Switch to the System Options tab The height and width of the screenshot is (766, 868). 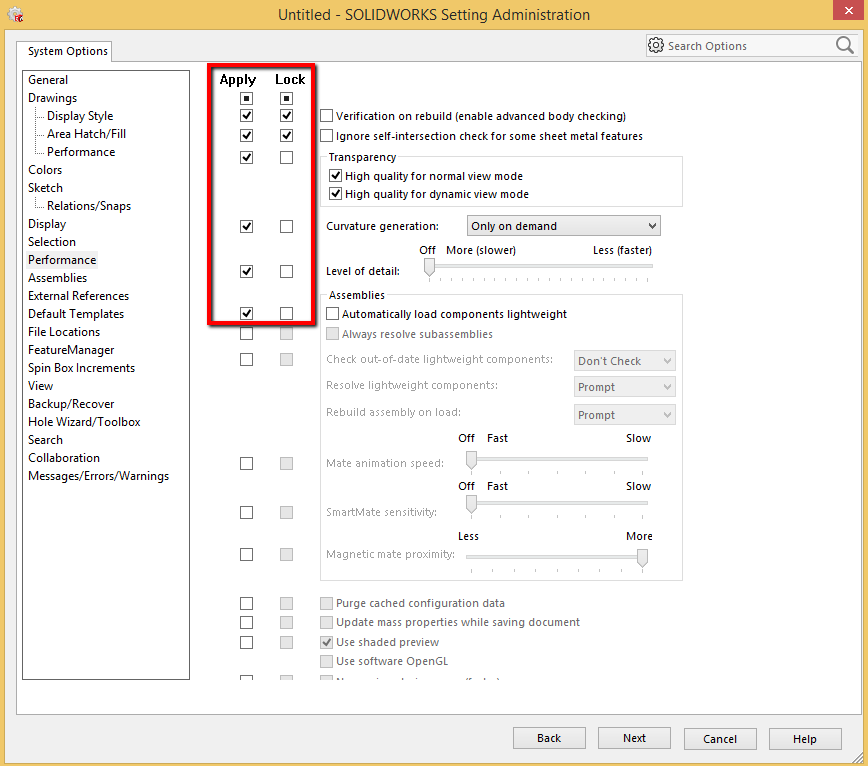point(68,51)
